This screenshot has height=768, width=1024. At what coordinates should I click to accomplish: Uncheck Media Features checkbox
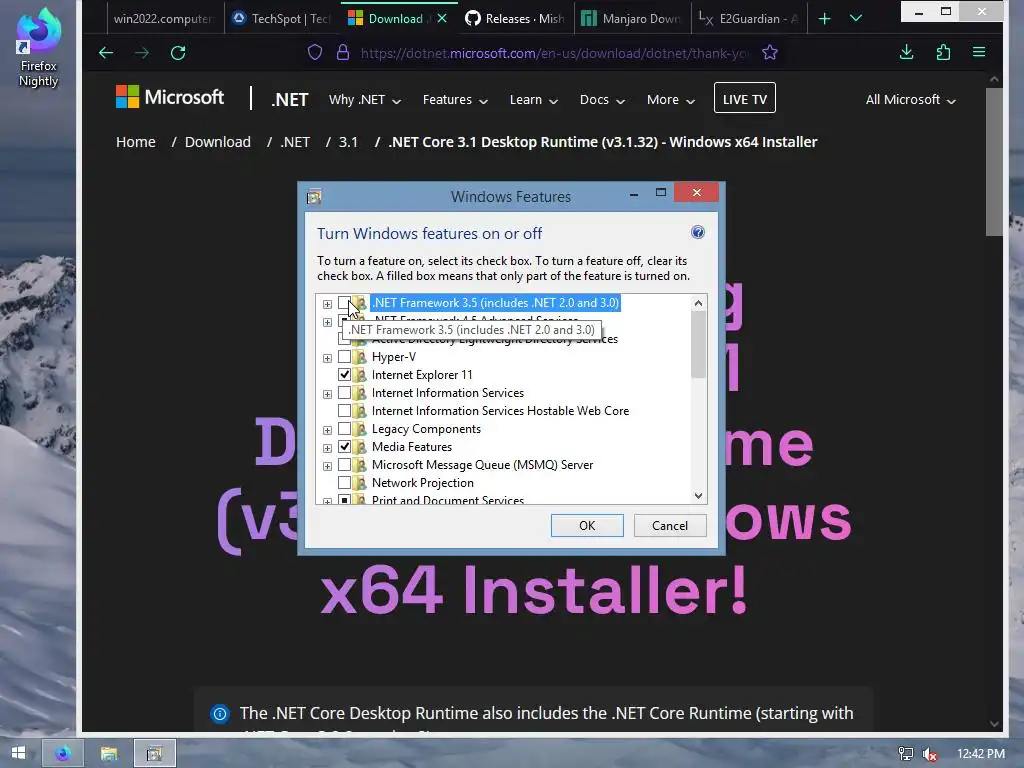pos(344,447)
